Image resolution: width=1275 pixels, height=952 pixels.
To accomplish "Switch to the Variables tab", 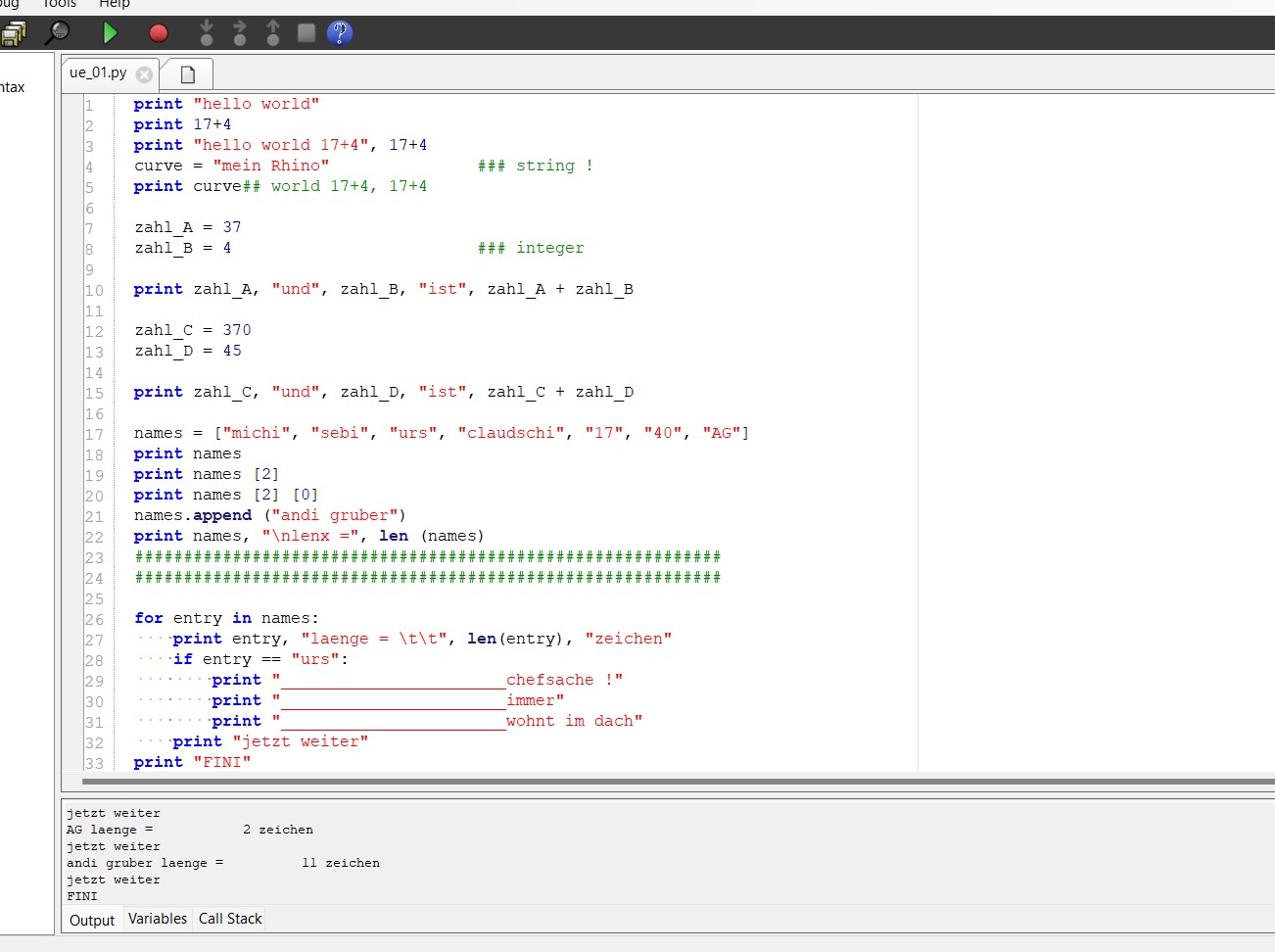I will [158, 919].
